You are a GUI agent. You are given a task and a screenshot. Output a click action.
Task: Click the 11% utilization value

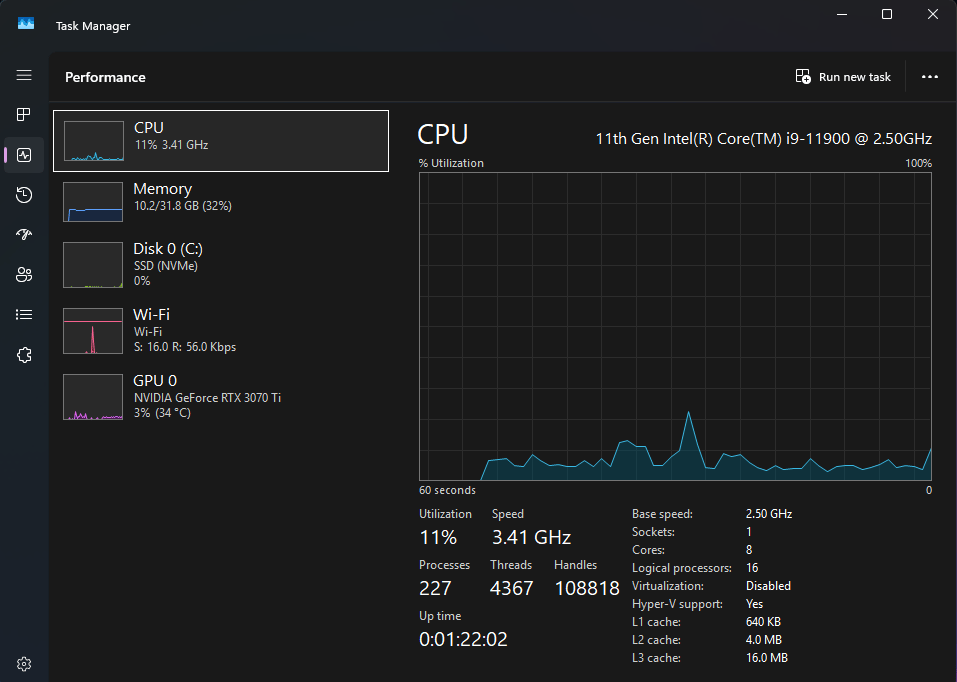[438, 537]
